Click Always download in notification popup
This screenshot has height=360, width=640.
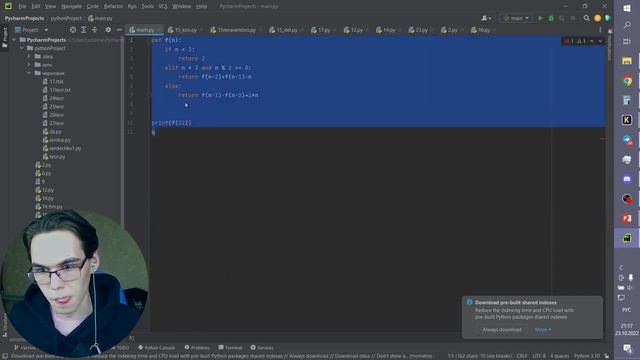pos(502,329)
